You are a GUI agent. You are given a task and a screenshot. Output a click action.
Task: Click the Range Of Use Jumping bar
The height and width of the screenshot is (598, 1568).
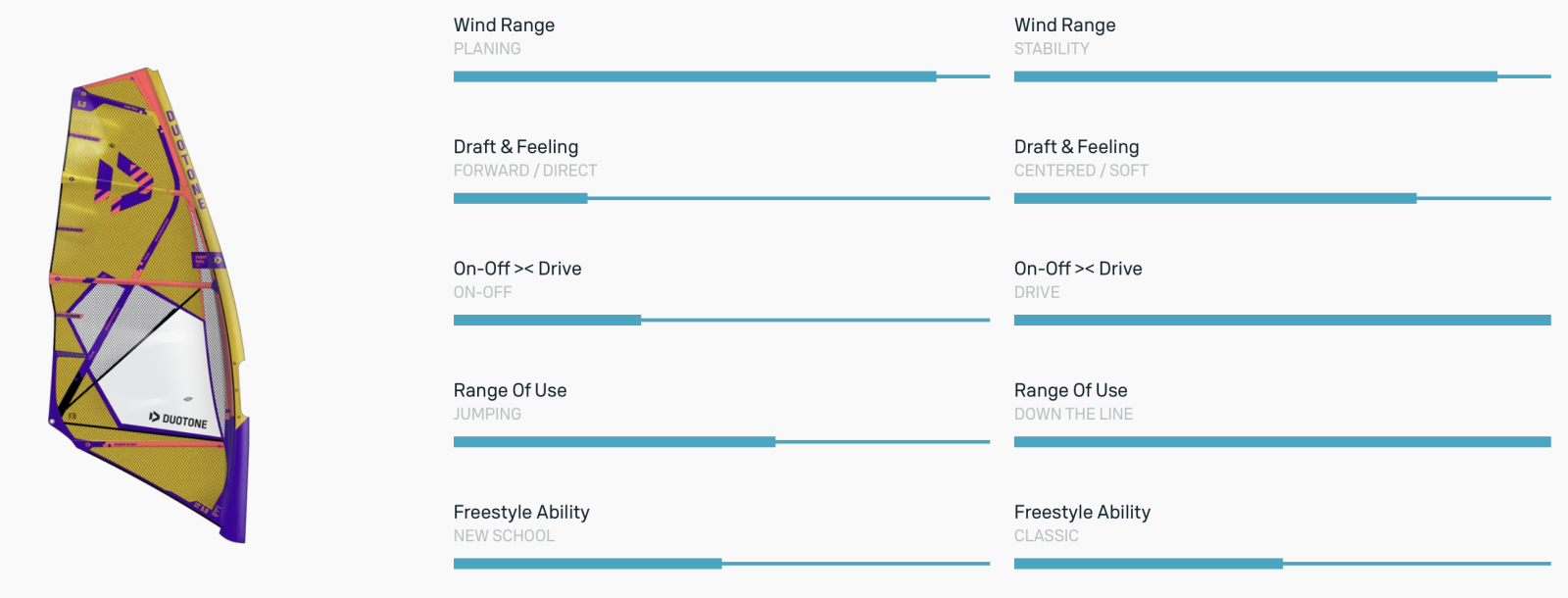click(x=721, y=442)
